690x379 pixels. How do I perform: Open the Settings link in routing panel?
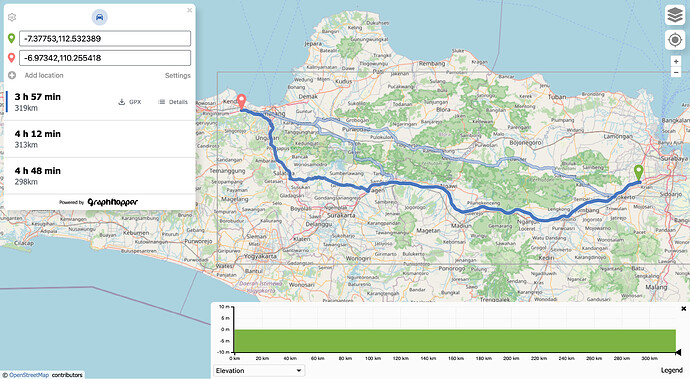[x=178, y=75]
